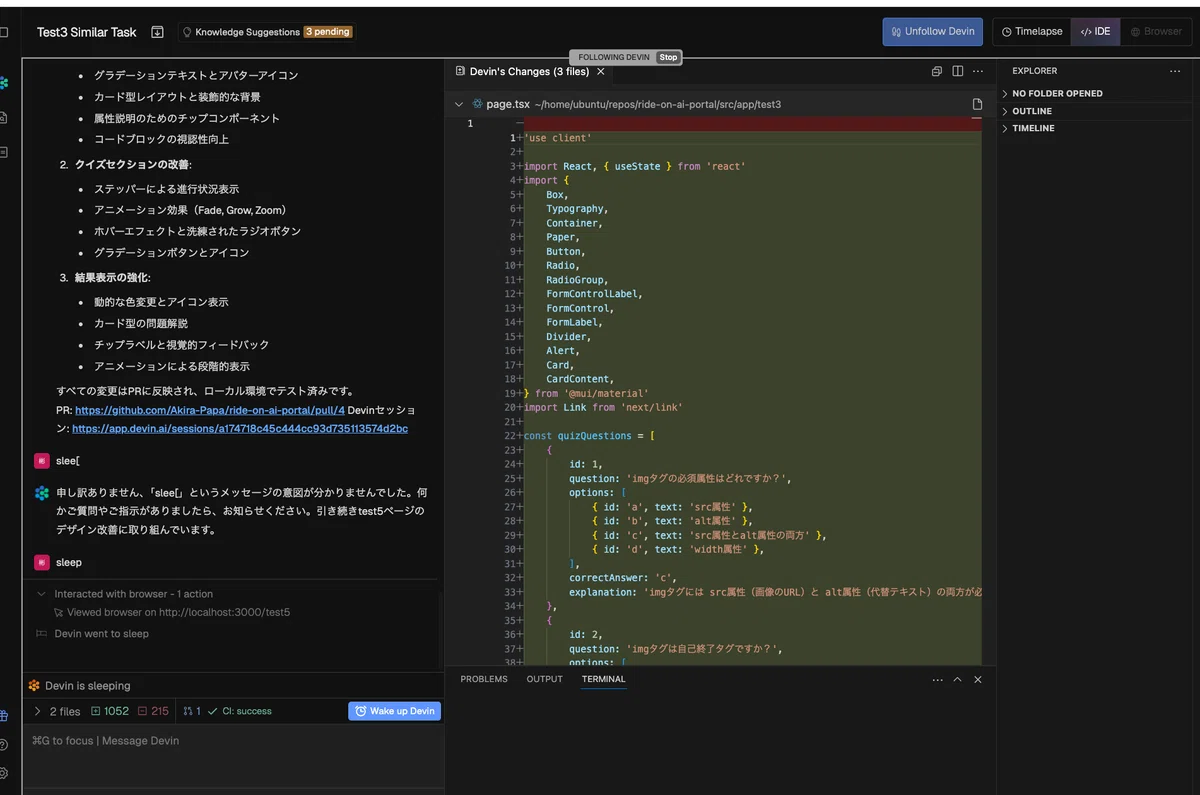The width and height of the screenshot is (1200, 795).
Task: Click the bed icon beside Devin went to sleep
Action: (x=41, y=634)
